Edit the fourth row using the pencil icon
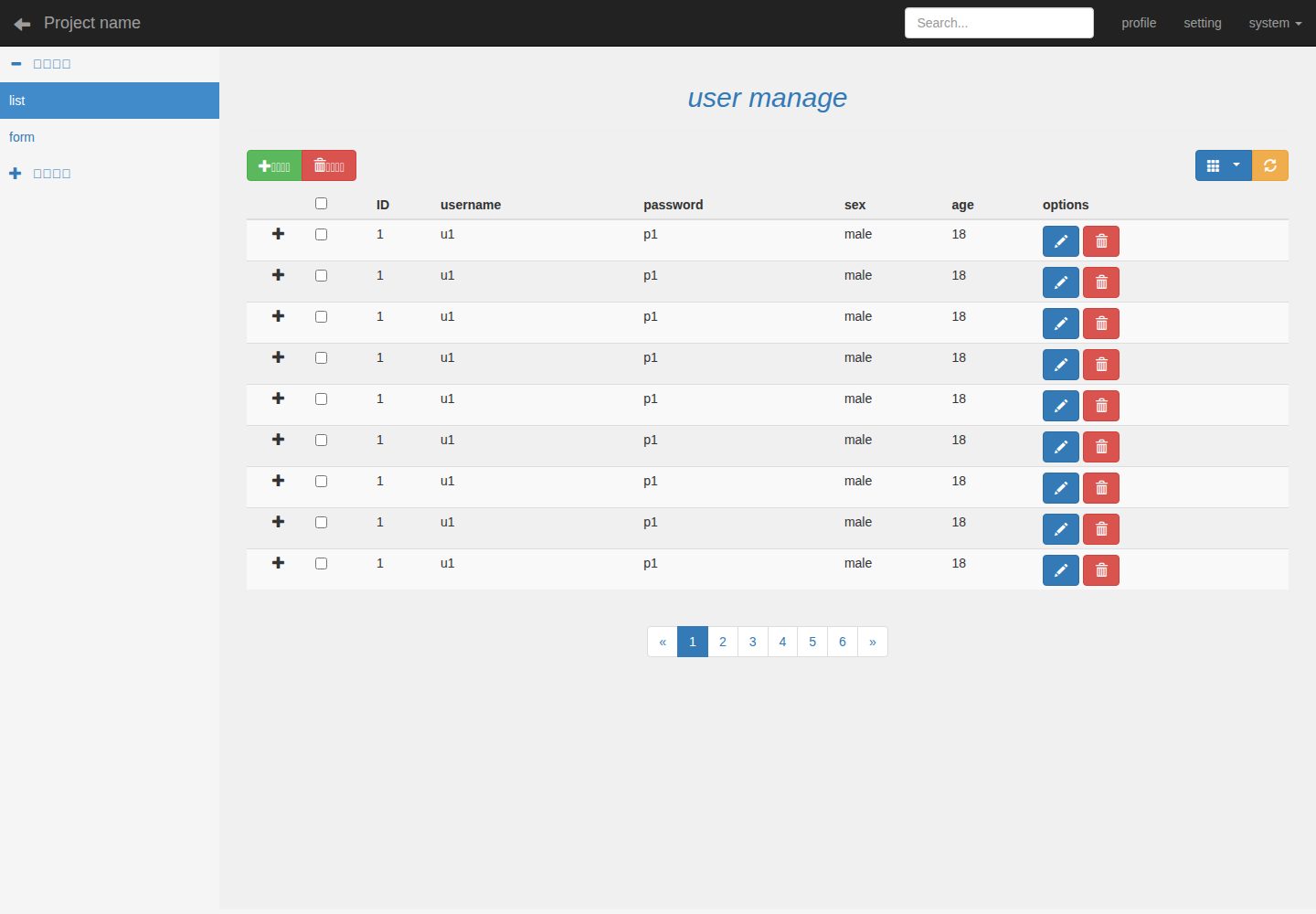 [x=1060, y=365]
